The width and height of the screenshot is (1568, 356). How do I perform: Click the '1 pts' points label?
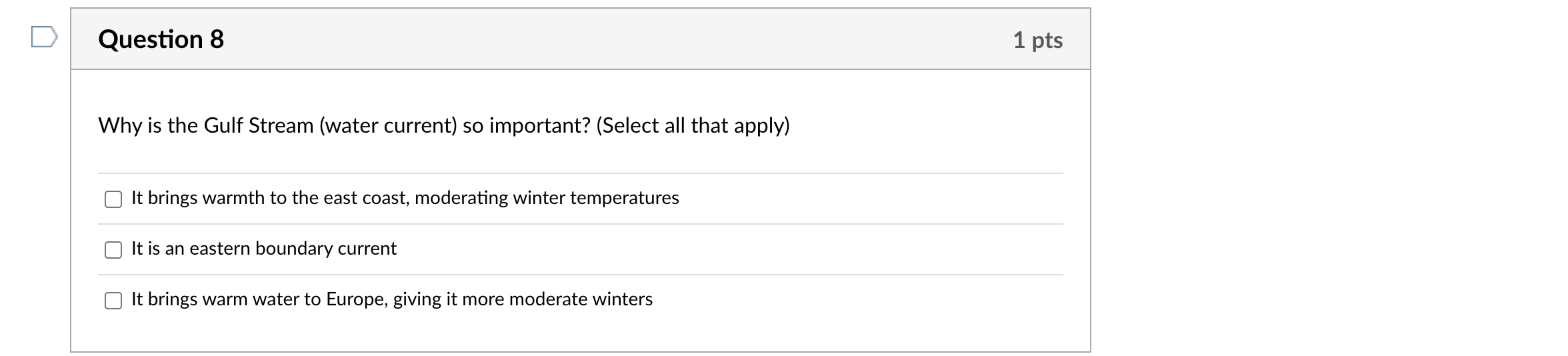pos(1038,40)
